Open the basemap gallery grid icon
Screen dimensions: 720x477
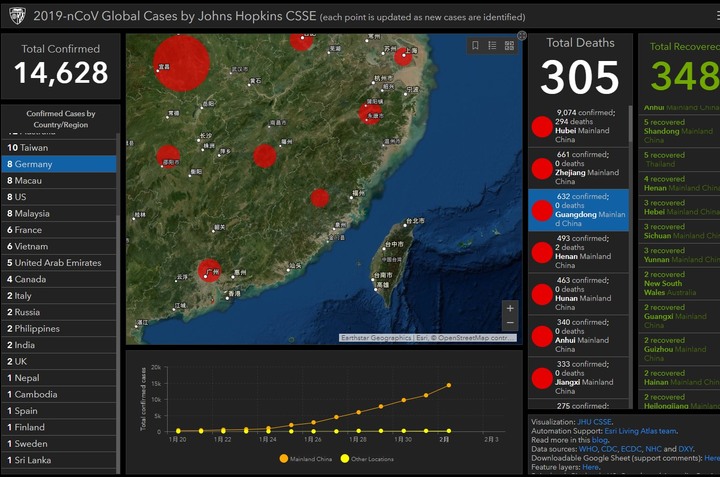[509, 45]
